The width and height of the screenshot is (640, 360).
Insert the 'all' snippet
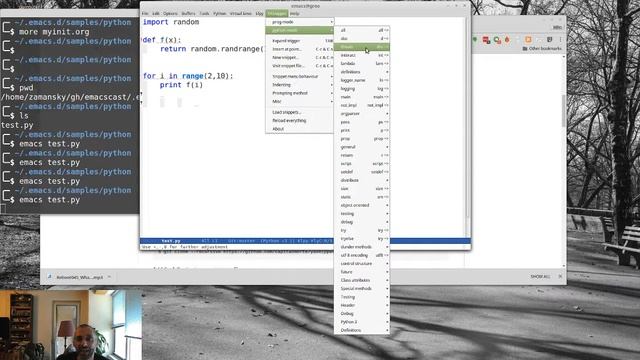coord(362,30)
